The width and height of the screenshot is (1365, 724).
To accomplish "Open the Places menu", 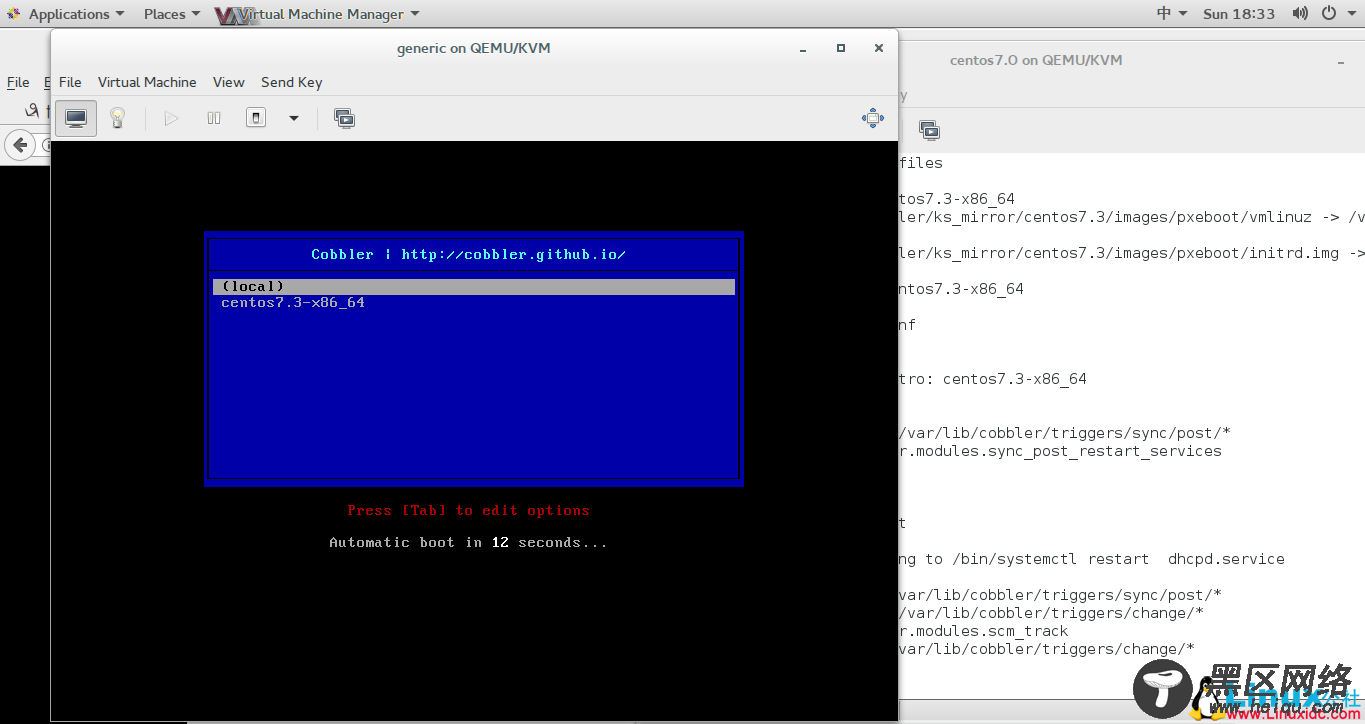I will 171,14.
